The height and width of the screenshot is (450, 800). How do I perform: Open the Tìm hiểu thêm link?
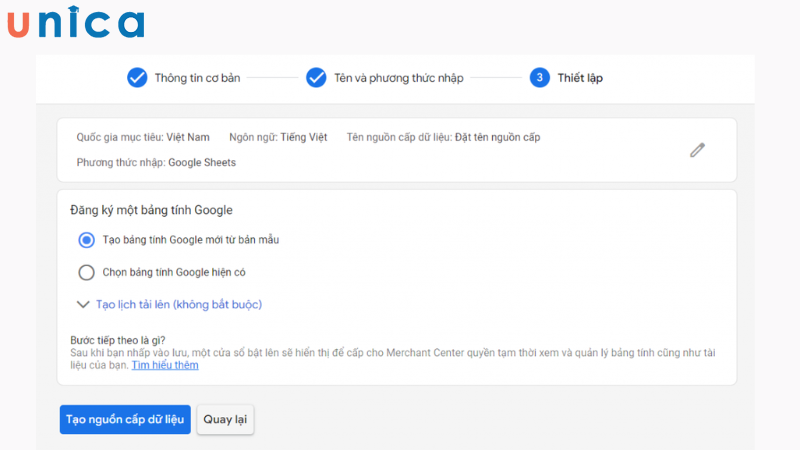point(165,365)
